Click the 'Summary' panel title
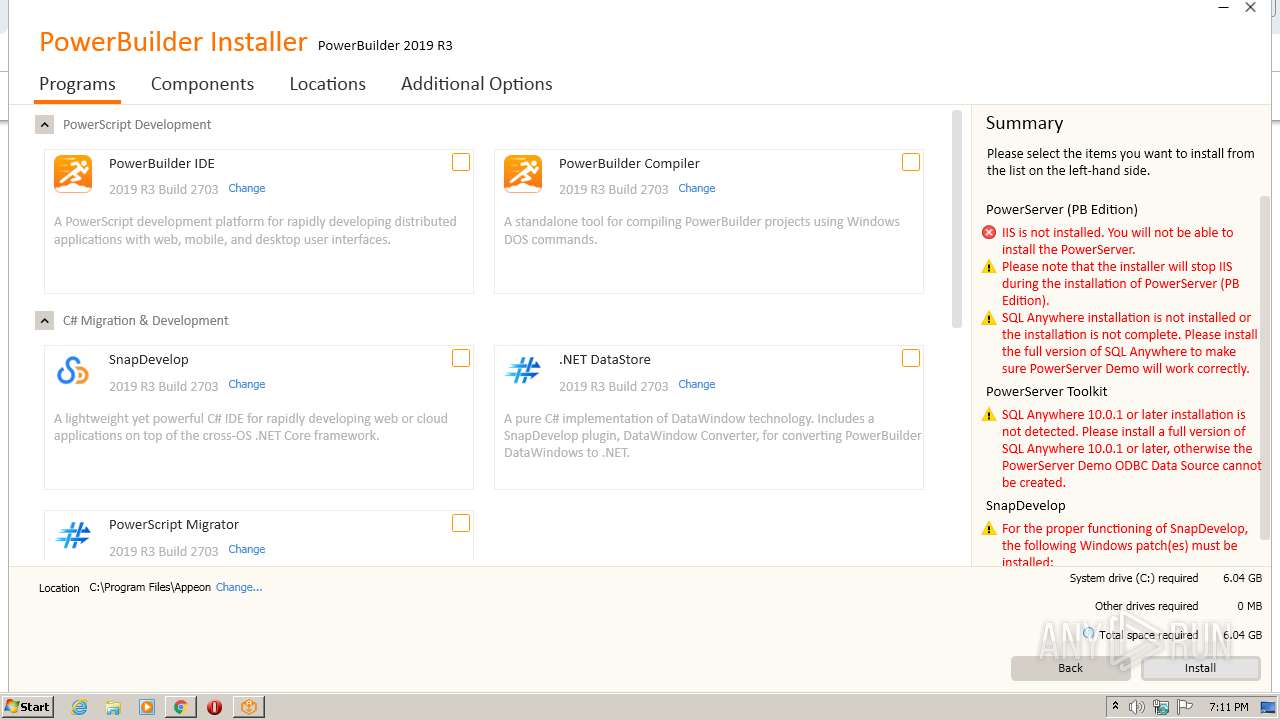 coord(1024,123)
